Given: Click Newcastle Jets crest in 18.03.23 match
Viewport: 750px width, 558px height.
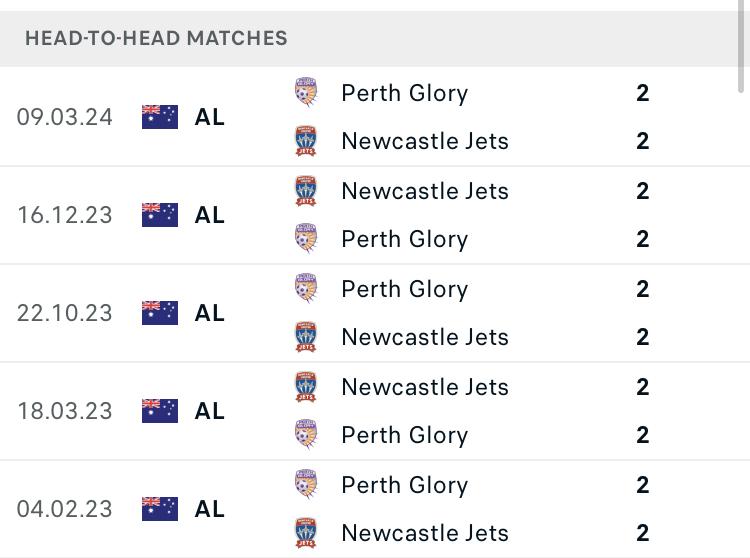Looking at the screenshot, I should [x=306, y=387].
